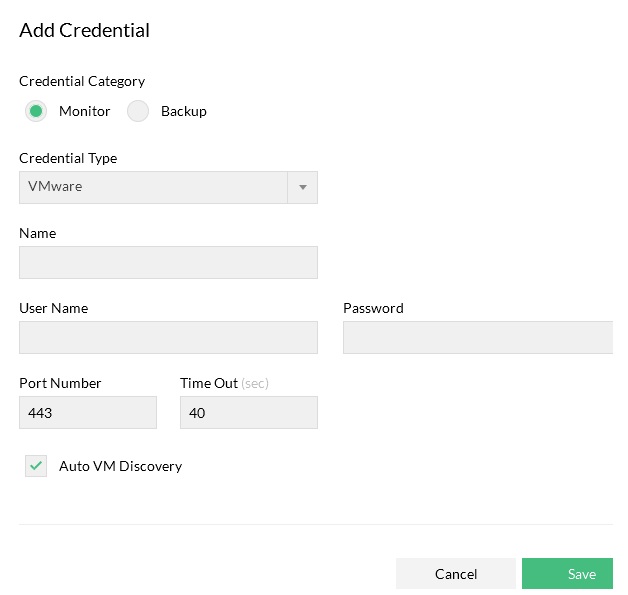Image resolution: width=628 pixels, height=595 pixels.
Task: Select the Port Number field showing 443
Action: pos(88,412)
